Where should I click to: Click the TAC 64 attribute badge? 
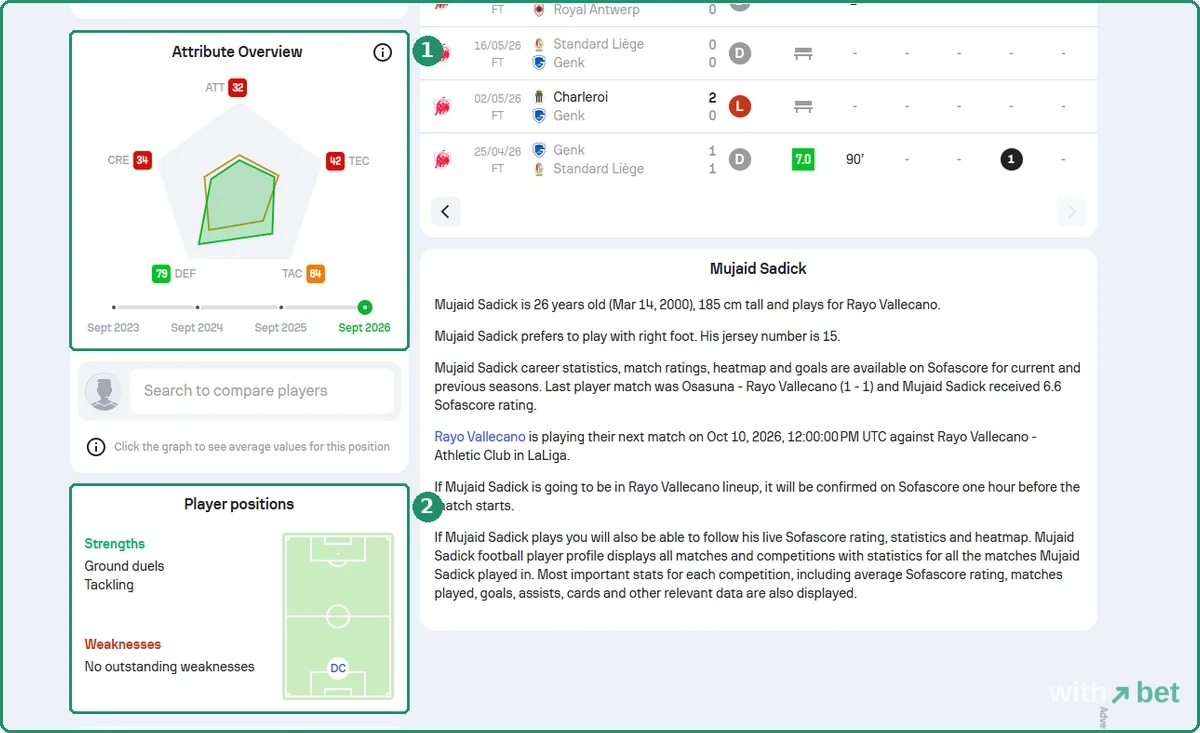click(315, 274)
